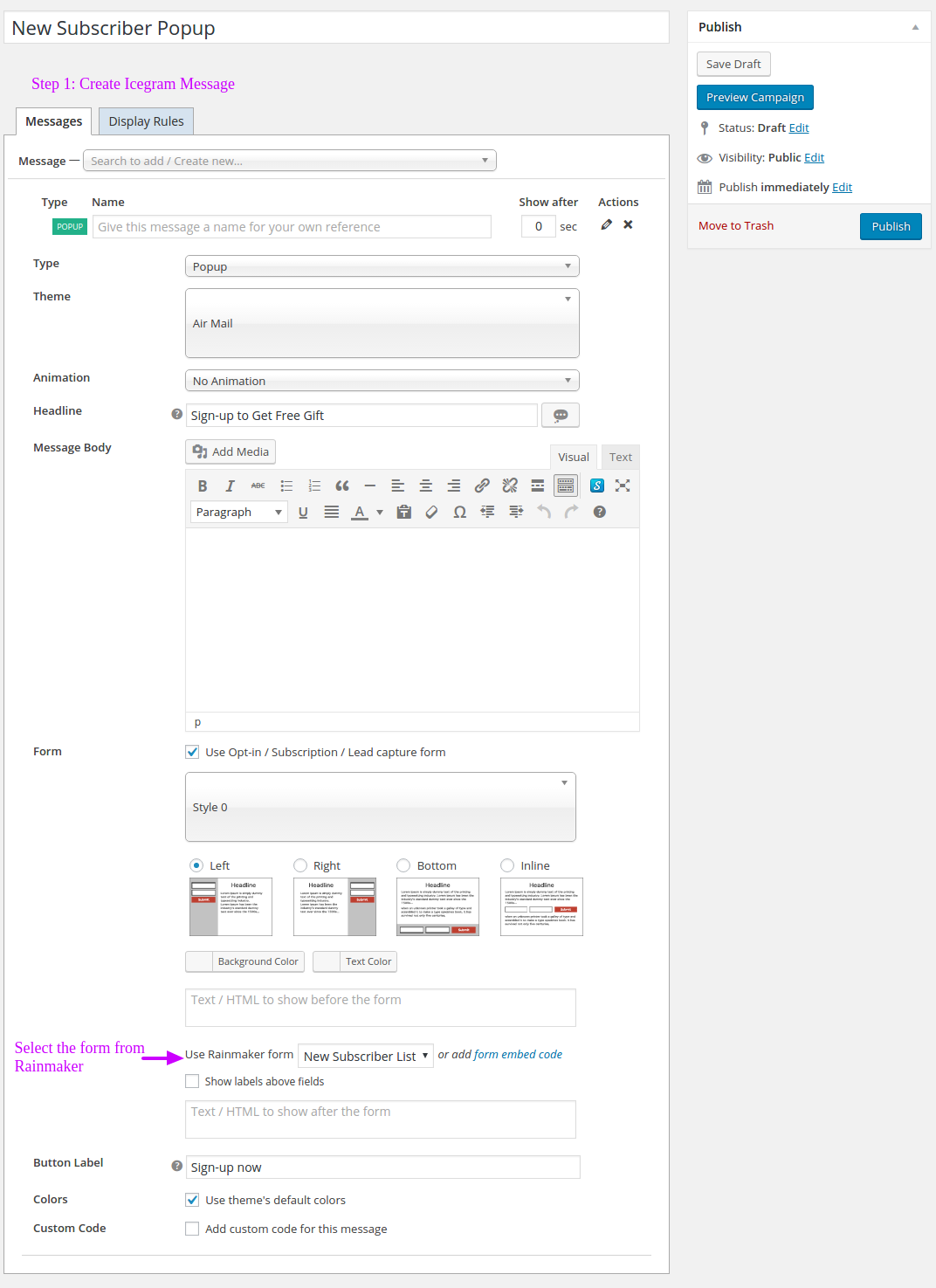Pick form Text Color swatch
The width and height of the screenshot is (936, 1288).
[x=327, y=961]
